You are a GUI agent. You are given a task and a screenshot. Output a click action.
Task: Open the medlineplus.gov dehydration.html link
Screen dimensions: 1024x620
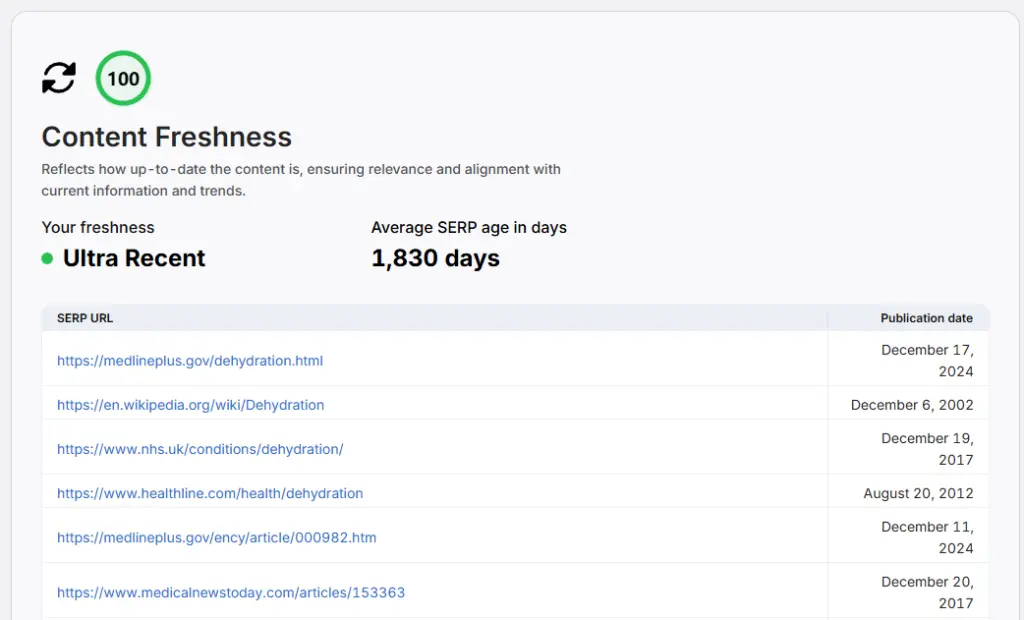click(190, 361)
